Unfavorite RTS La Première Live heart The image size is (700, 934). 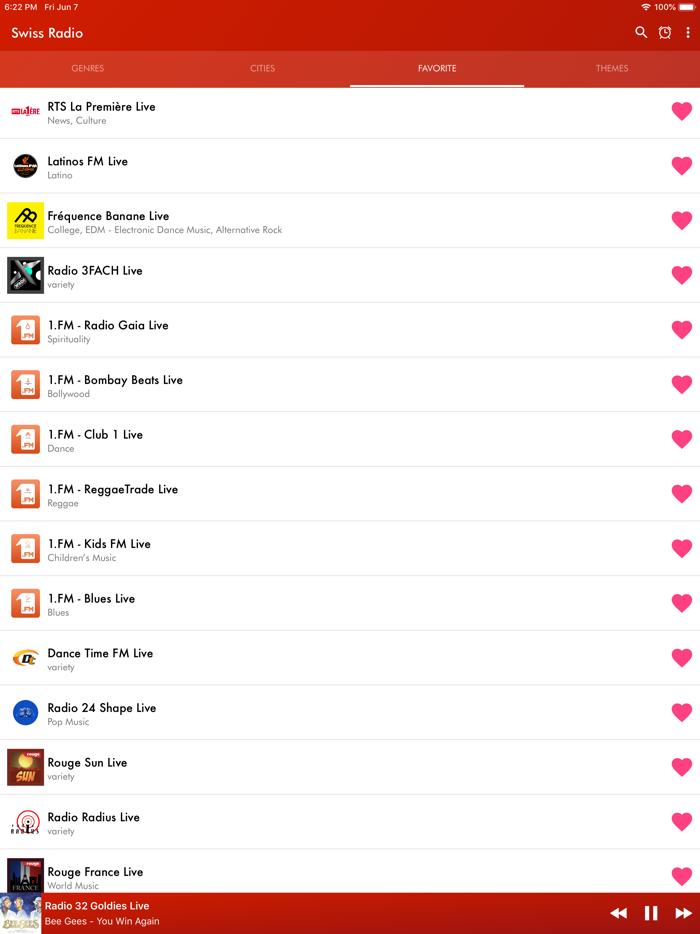[x=682, y=111]
